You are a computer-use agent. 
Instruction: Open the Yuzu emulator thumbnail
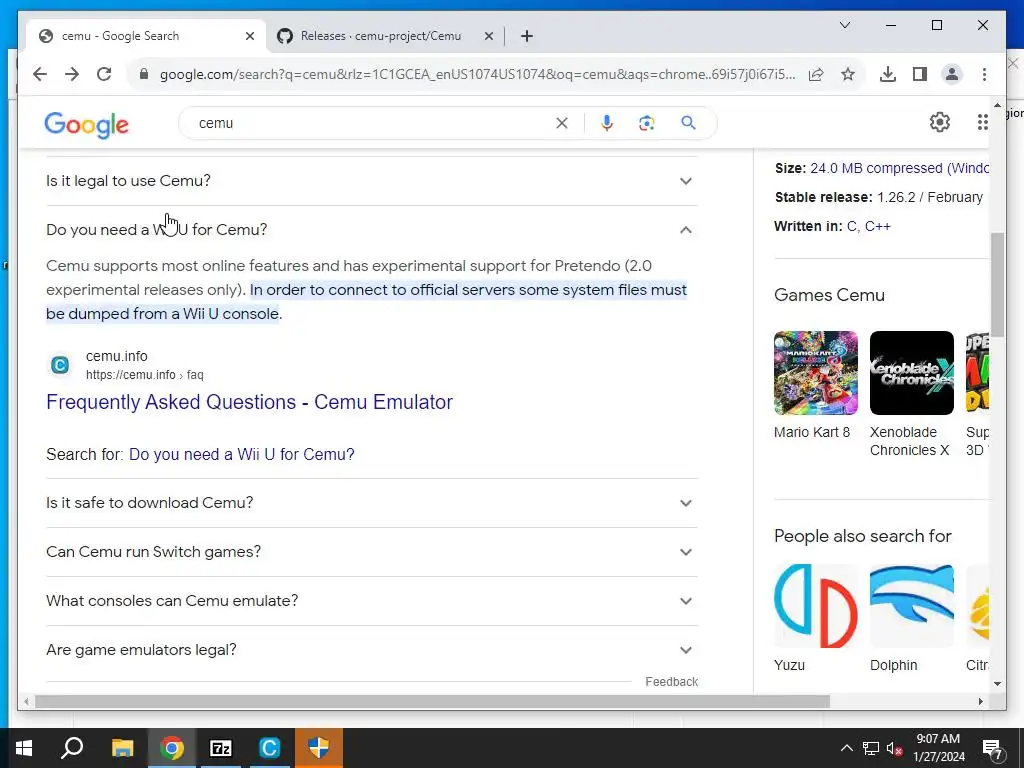816,606
